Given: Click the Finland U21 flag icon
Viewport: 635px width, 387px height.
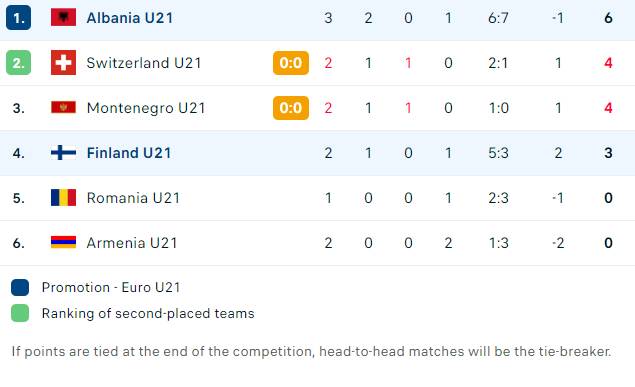Looking at the screenshot, I should coord(63,153).
